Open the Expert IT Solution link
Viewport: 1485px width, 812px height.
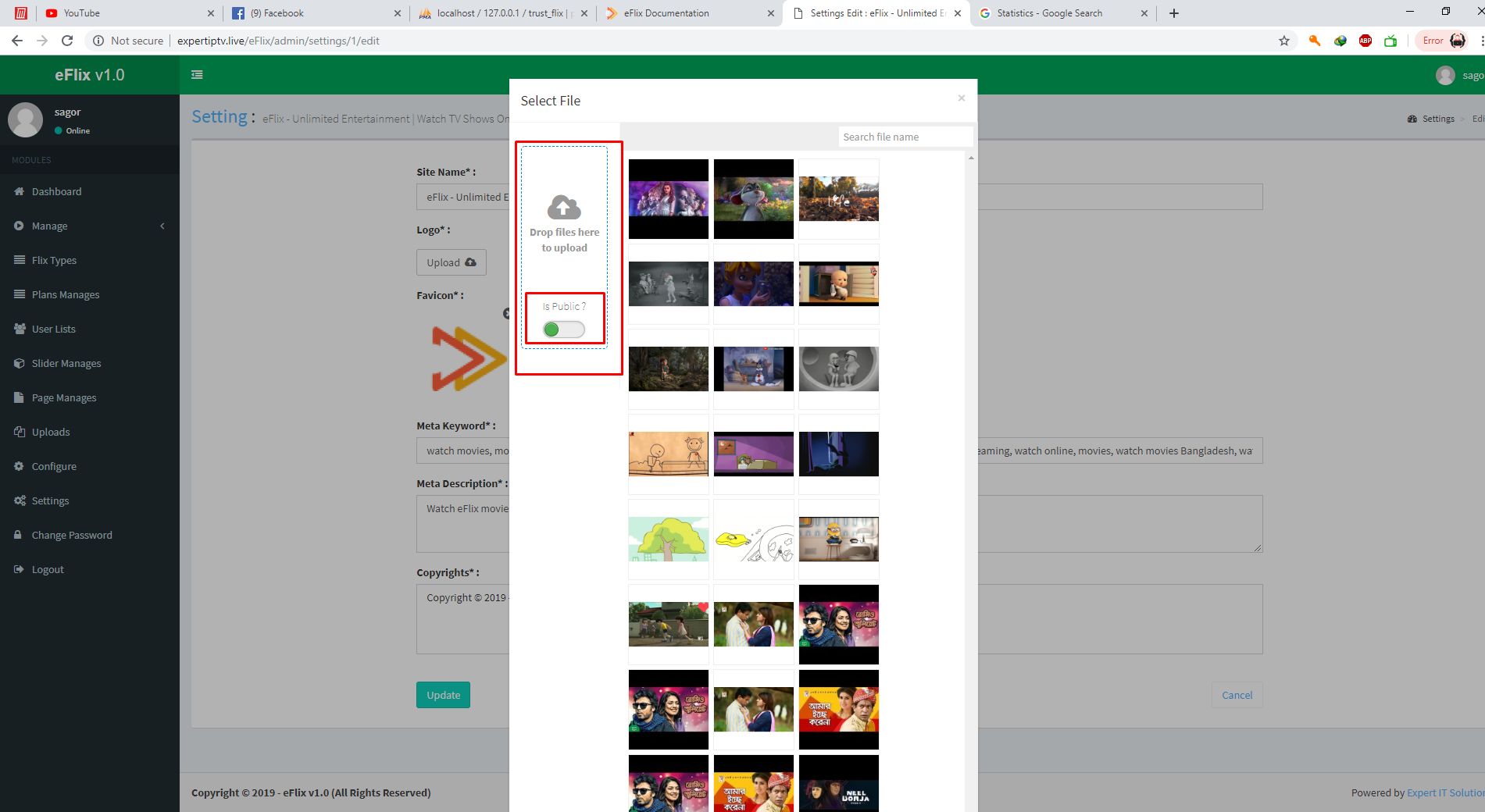[1444, 792]
